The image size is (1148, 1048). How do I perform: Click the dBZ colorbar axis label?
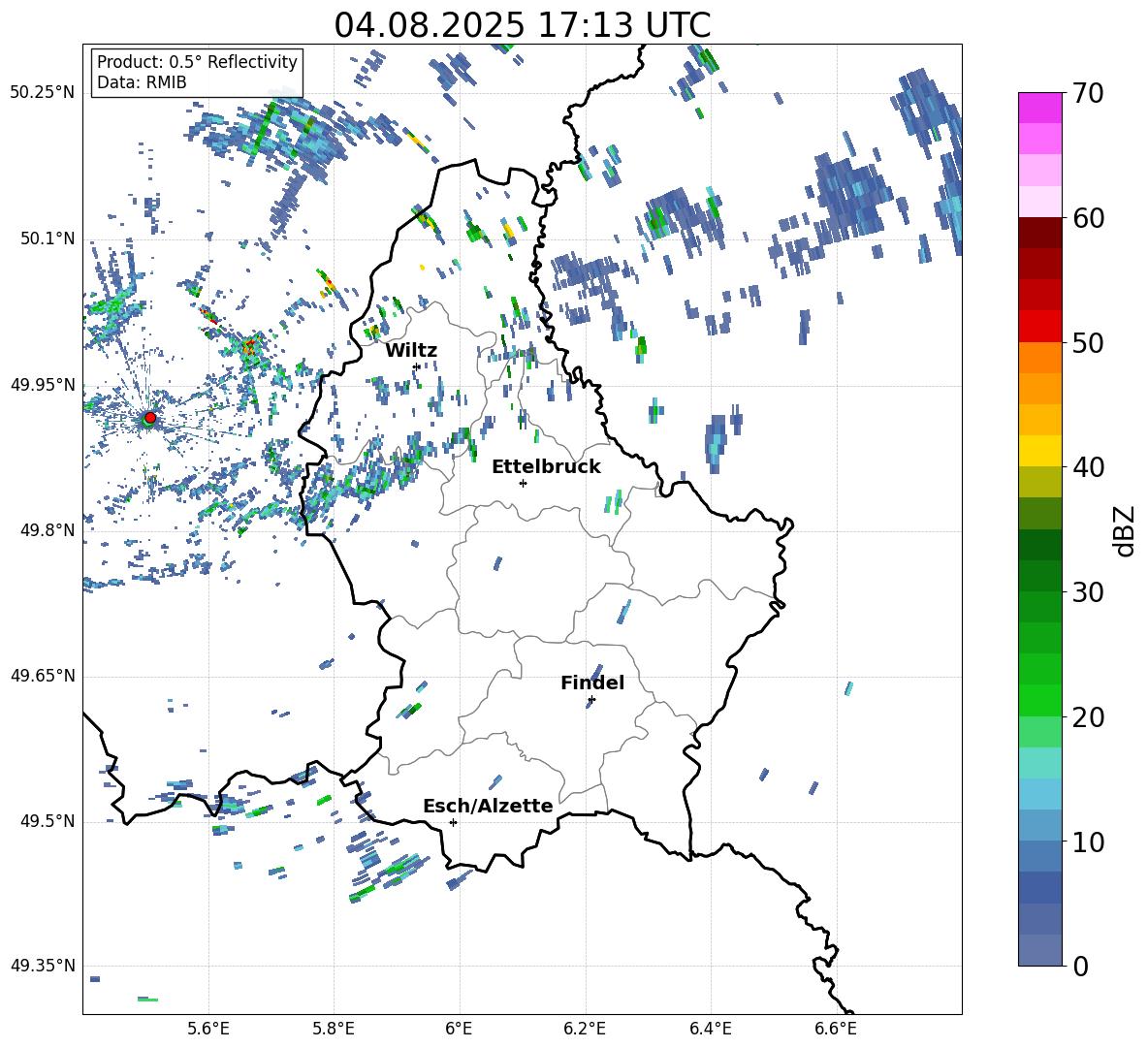click(x=1126, y=531)
